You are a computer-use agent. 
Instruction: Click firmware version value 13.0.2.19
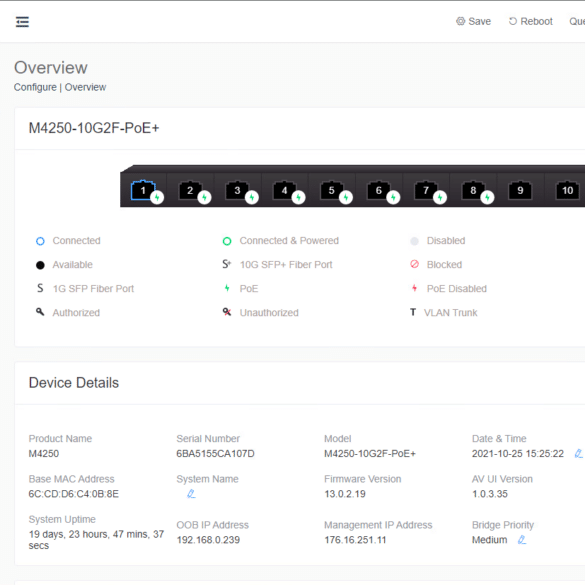coord(345,494)
